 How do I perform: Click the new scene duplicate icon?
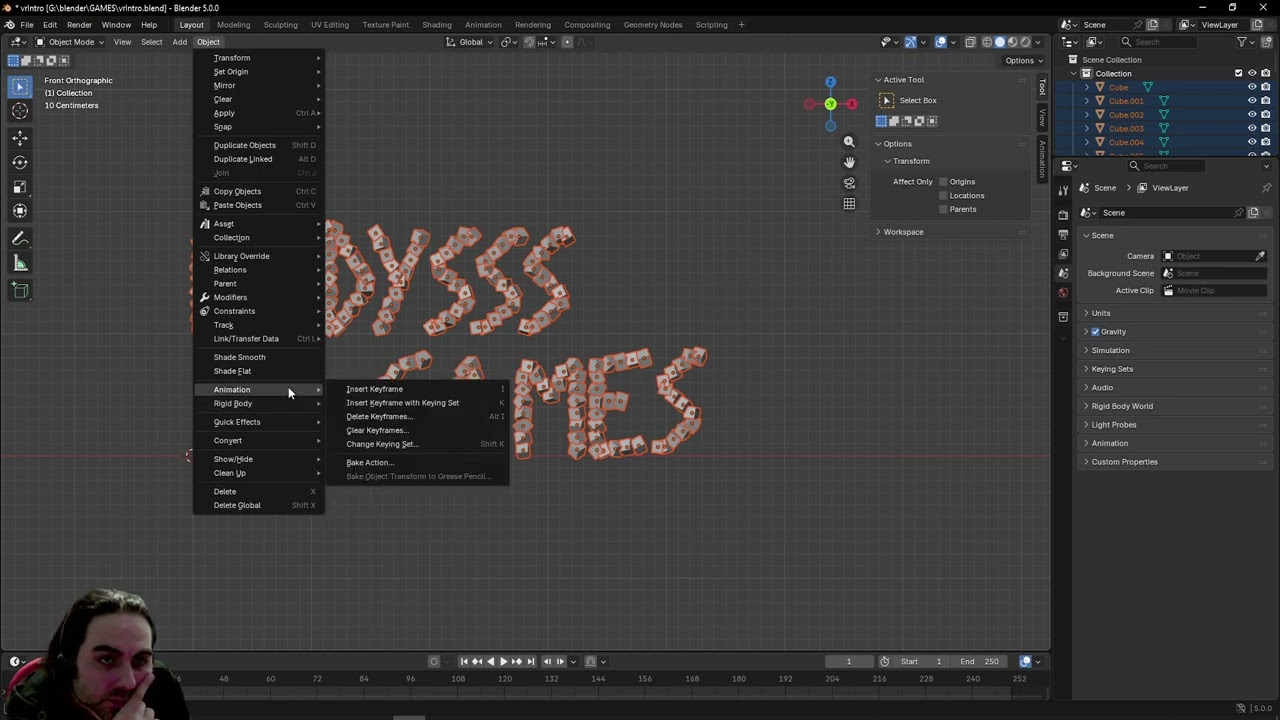pos(1253,213)
